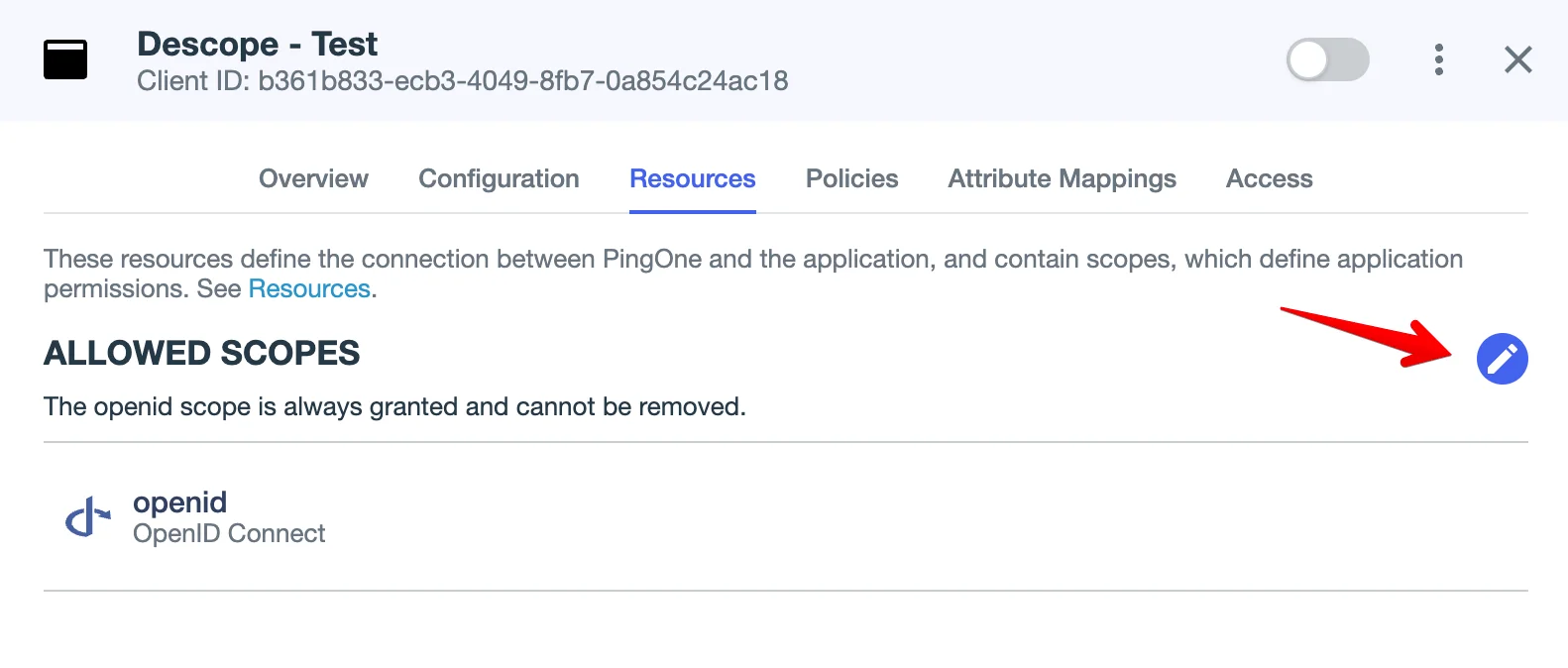
Task: Click the OpenID Connect logo icon
Action: pyautogui.click(x=87, y=516)
